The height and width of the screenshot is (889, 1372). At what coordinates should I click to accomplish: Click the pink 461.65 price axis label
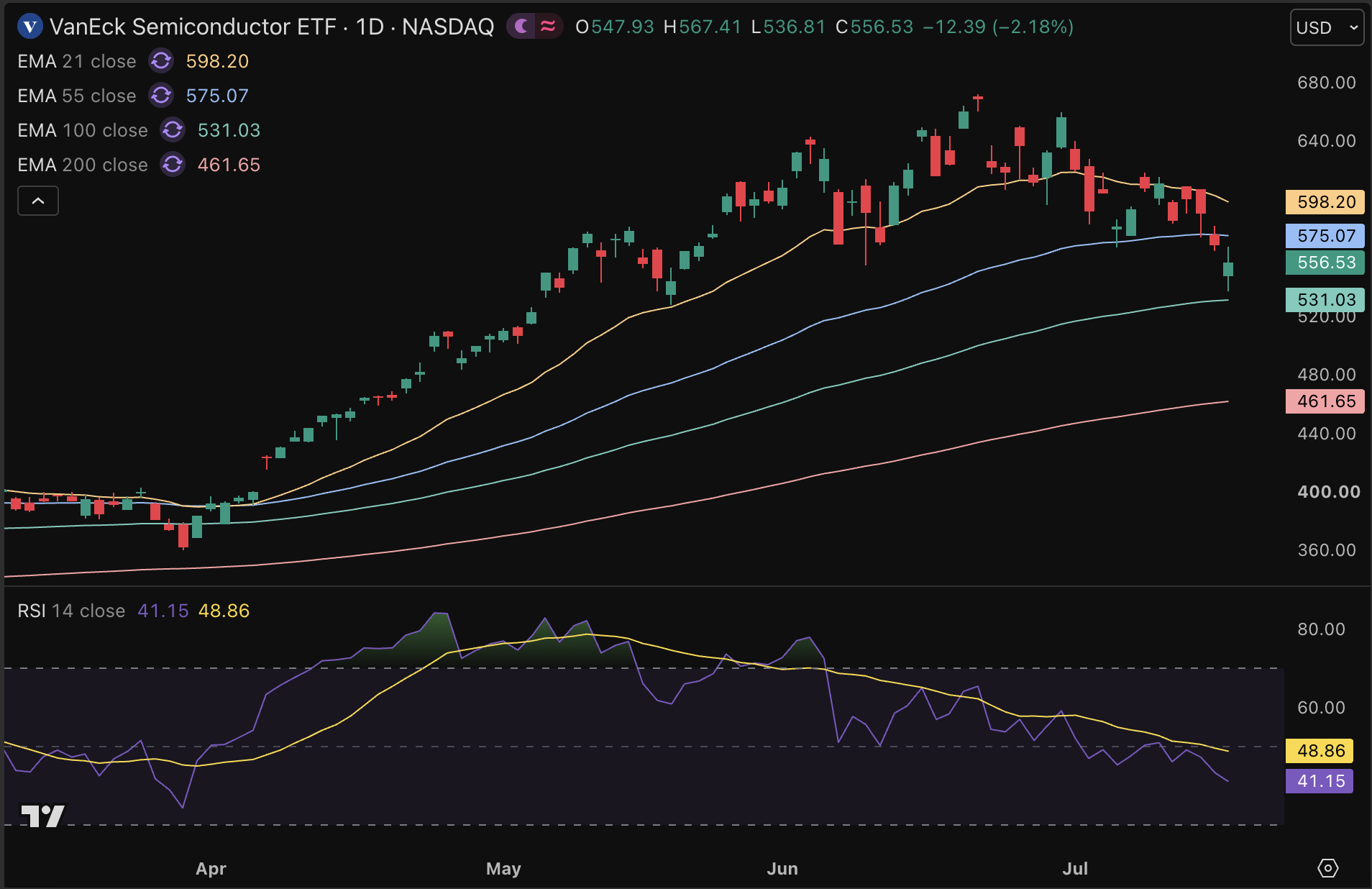pos(1325,401)
